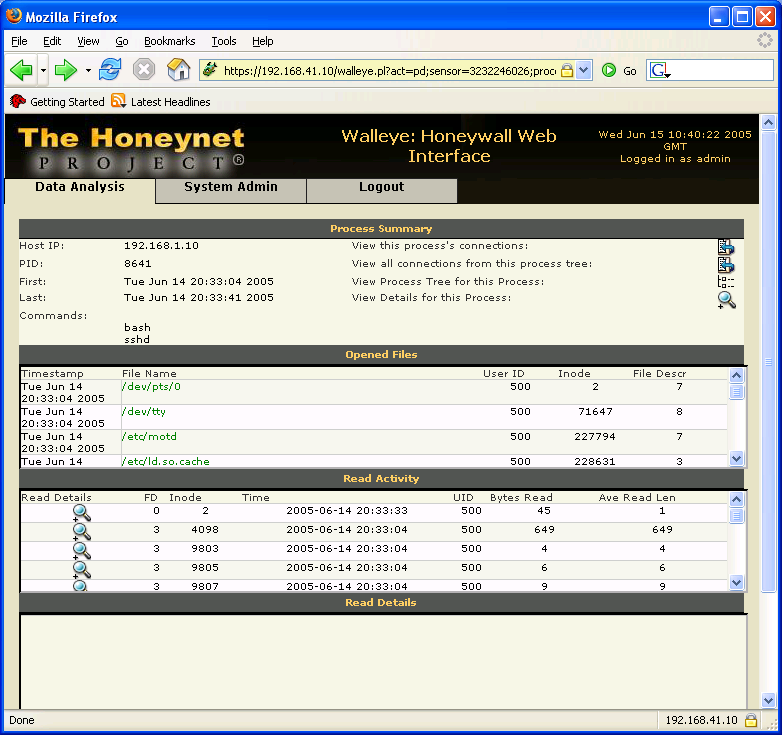Click the address bar URL field
This screenshot has width=782, height=735.
(390, 71)
